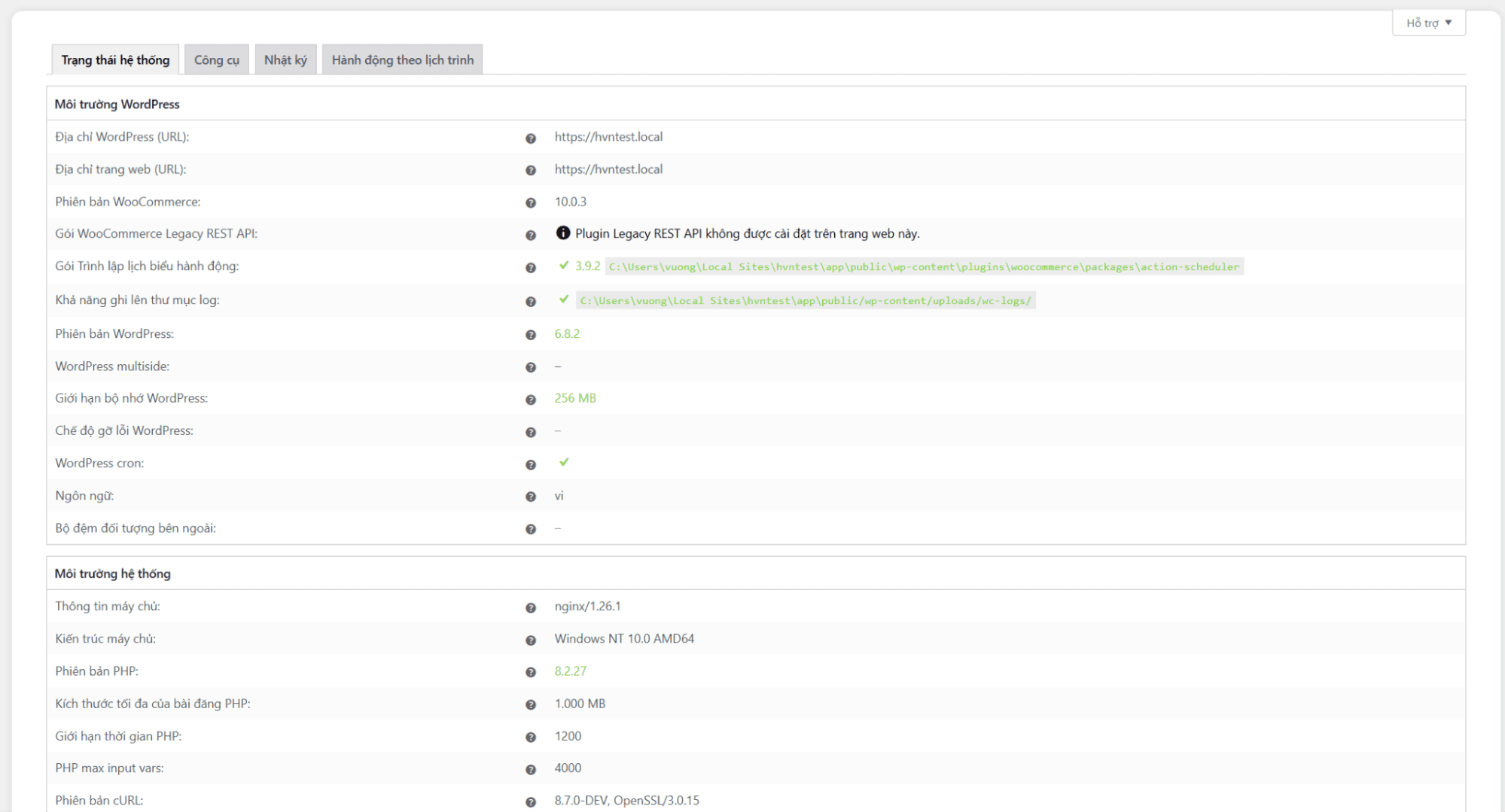Open the Hỗ trợ dropdown

[x=1428, y=23]
